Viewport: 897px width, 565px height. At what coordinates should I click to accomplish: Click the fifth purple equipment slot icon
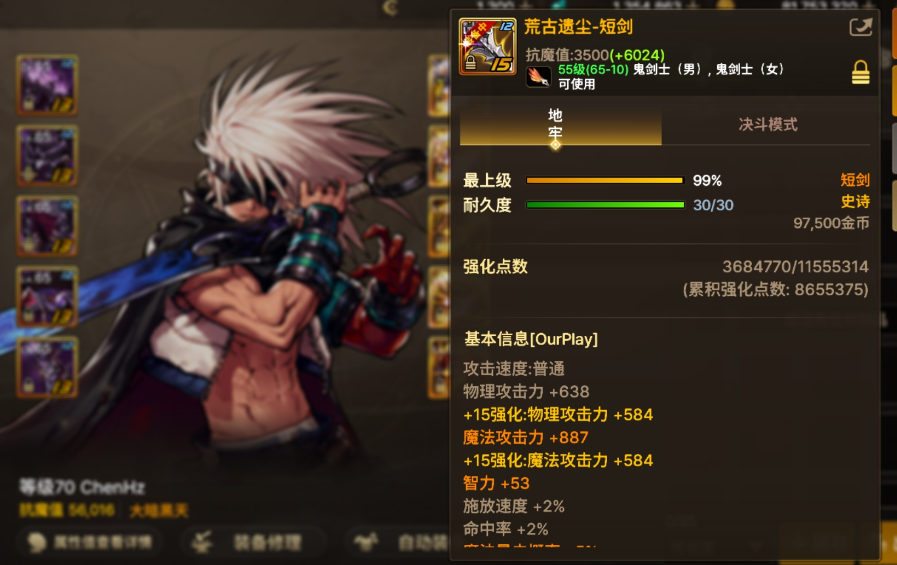(x=47, y=367)
